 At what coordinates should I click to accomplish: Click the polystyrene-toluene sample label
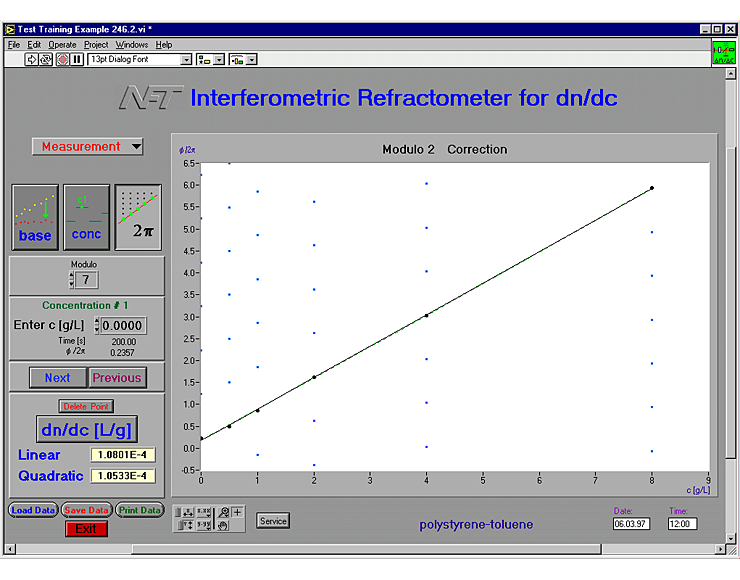pyautogui.click(x=476, y=524)
